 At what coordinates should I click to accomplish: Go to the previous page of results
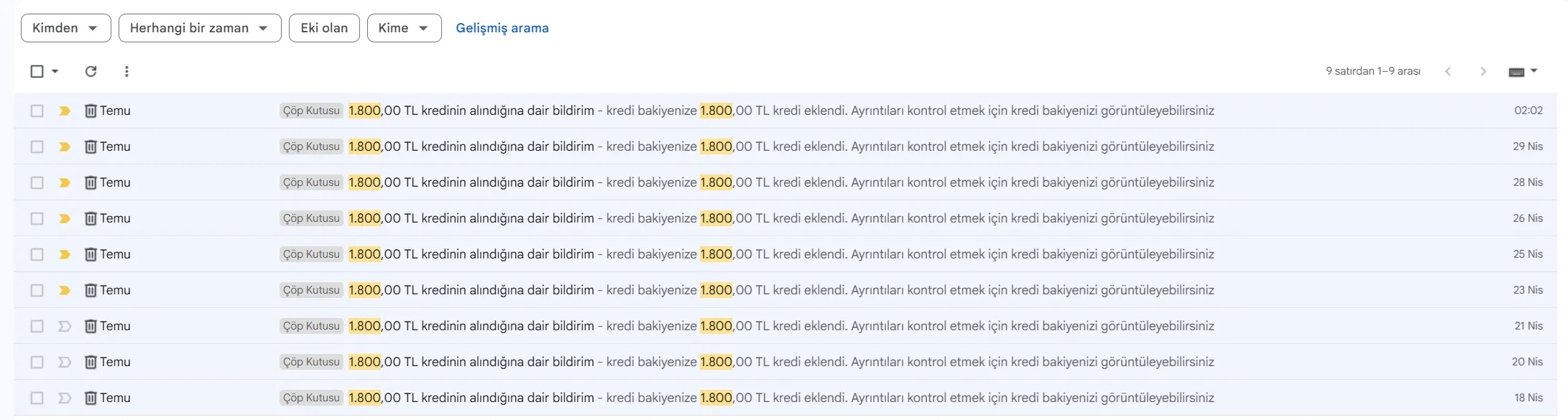(x=1448, y=71)
